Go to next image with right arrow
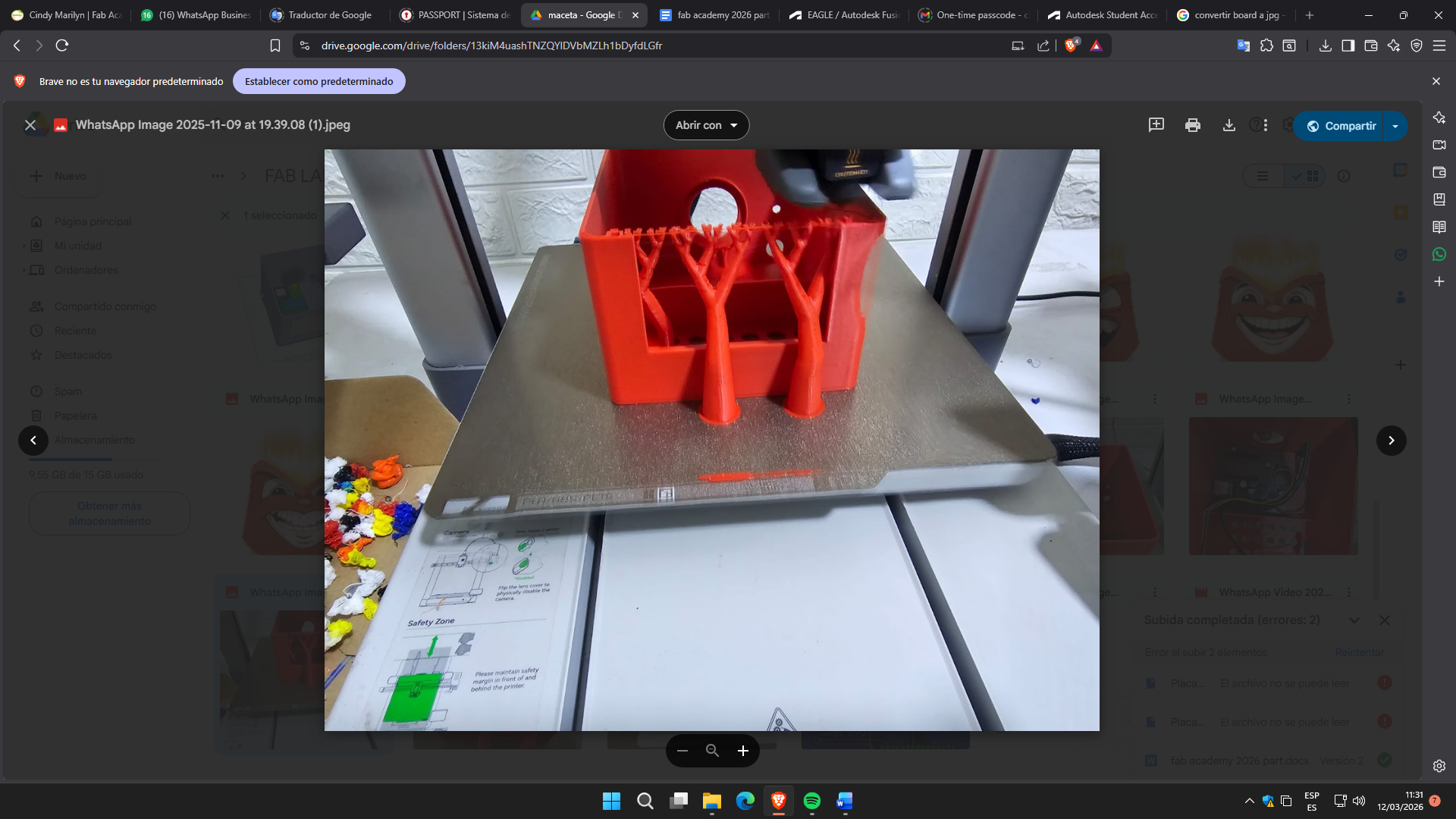Image resolution: width=1456 pixels, height=819 pixels. 1391,440
